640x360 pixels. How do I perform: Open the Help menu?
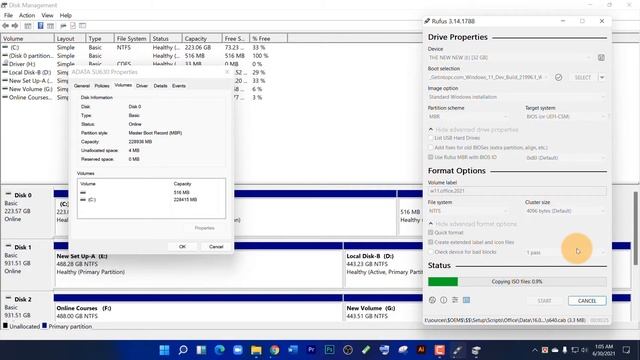click(x=66, y=15)
